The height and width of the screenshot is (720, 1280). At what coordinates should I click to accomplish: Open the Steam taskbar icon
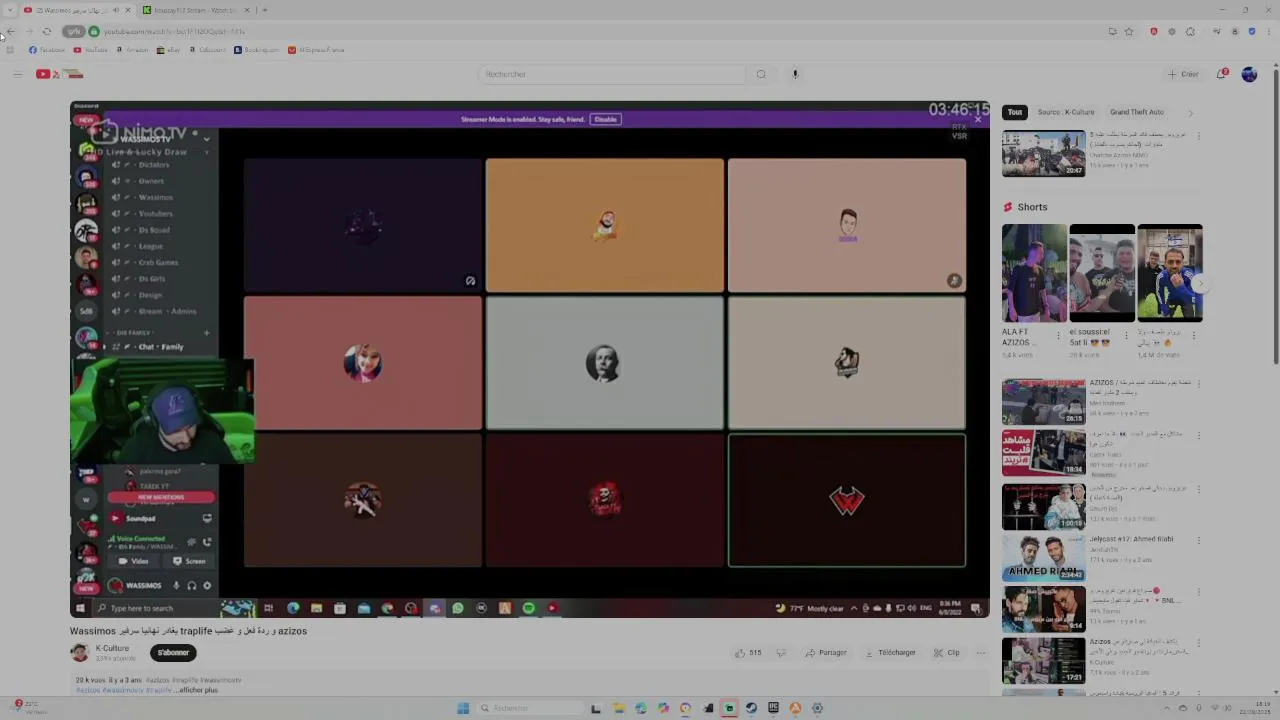[x=751, y=708]
